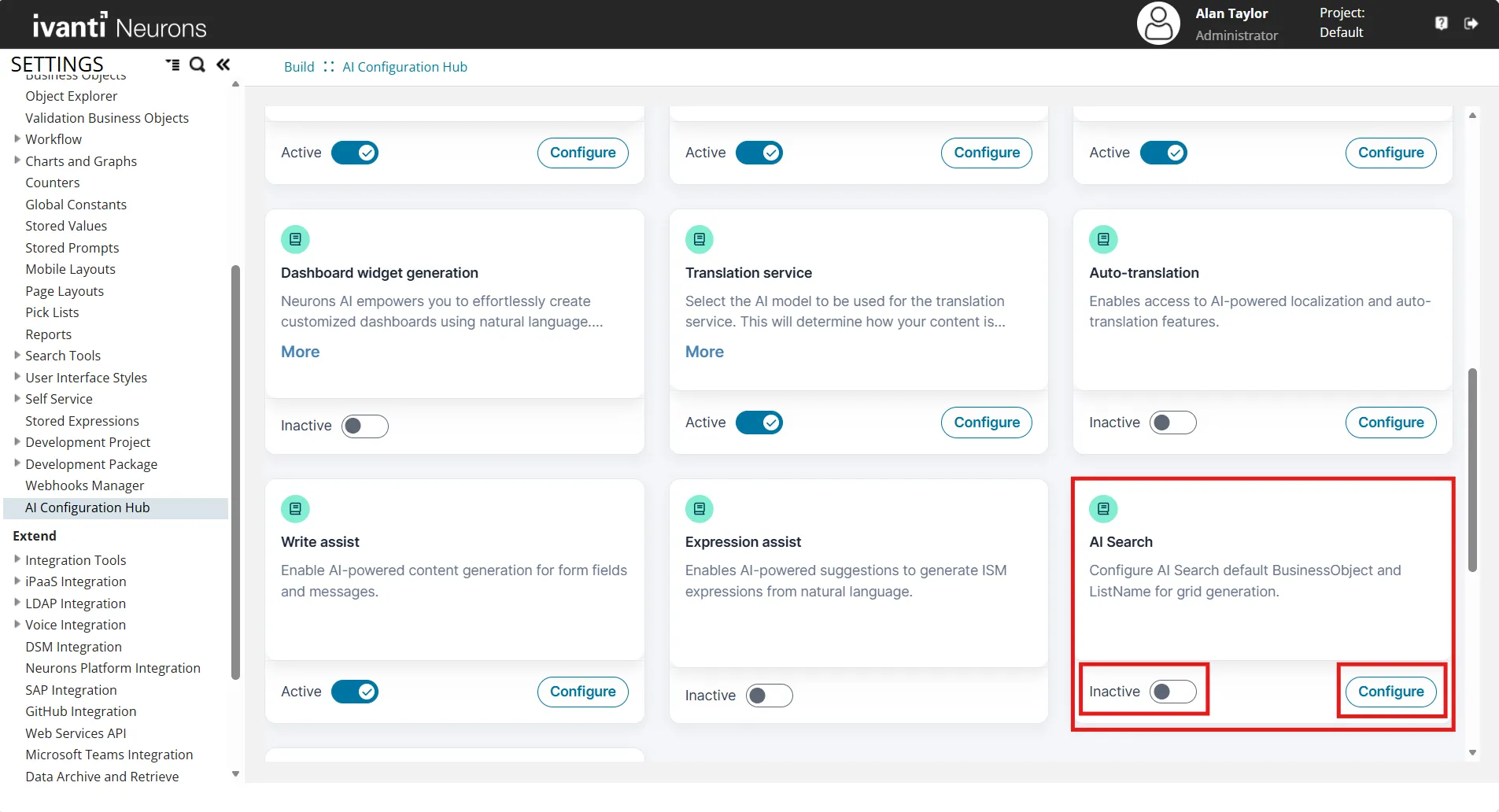This screenshot has height=812, width=1499.
Task: Enable the Dashboard widget generation toggle
Action: (365, 426)
